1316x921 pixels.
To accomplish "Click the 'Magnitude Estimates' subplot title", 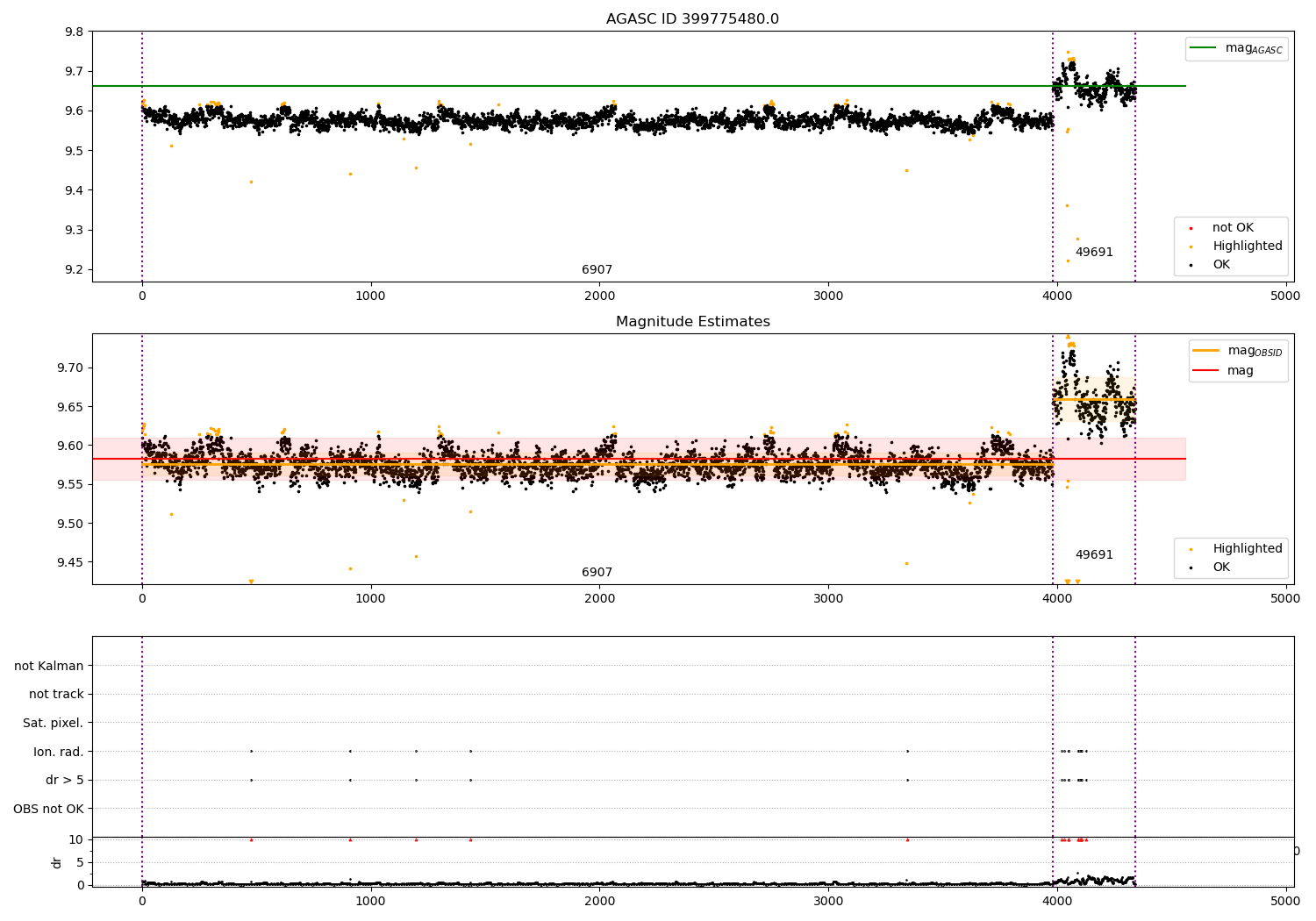I will pyautogui.click(x=692, y=322).
